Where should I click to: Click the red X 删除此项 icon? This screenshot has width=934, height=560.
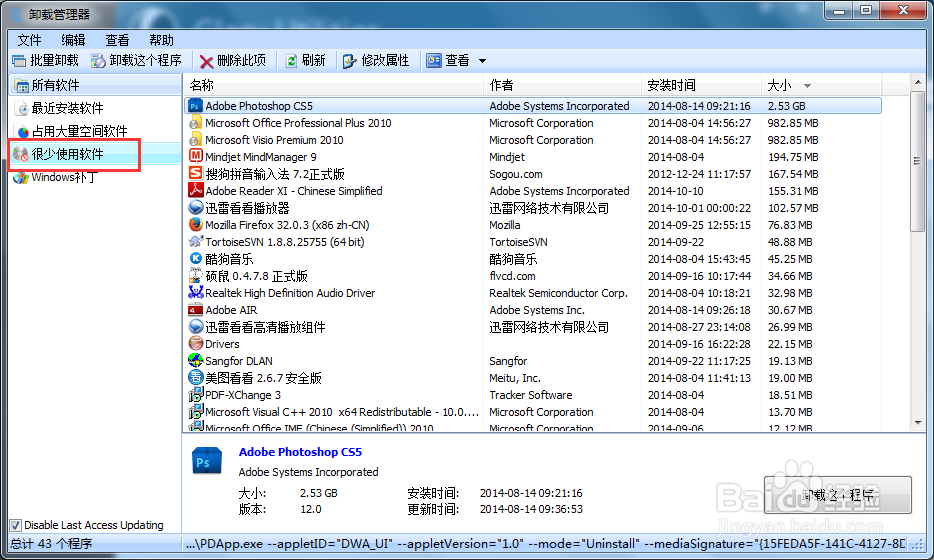click(x=206, y=61)
